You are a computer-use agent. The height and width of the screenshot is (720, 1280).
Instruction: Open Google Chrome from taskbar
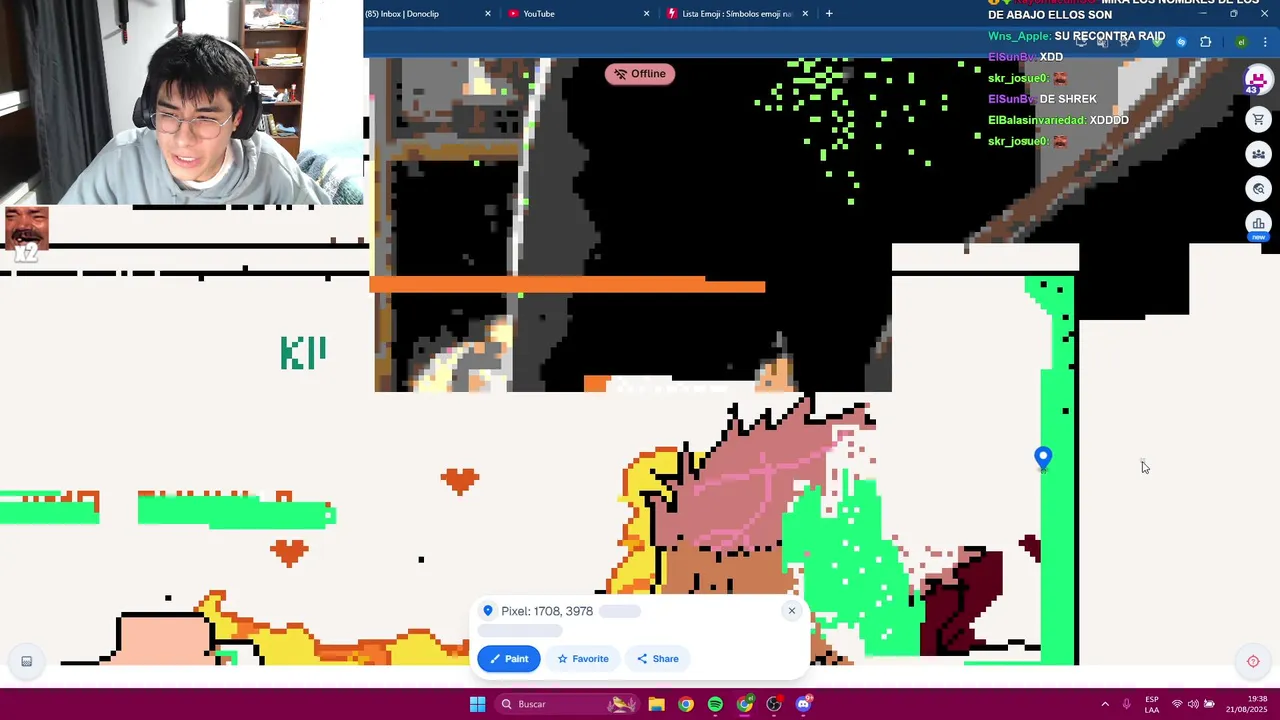click(x=685, y=704)
